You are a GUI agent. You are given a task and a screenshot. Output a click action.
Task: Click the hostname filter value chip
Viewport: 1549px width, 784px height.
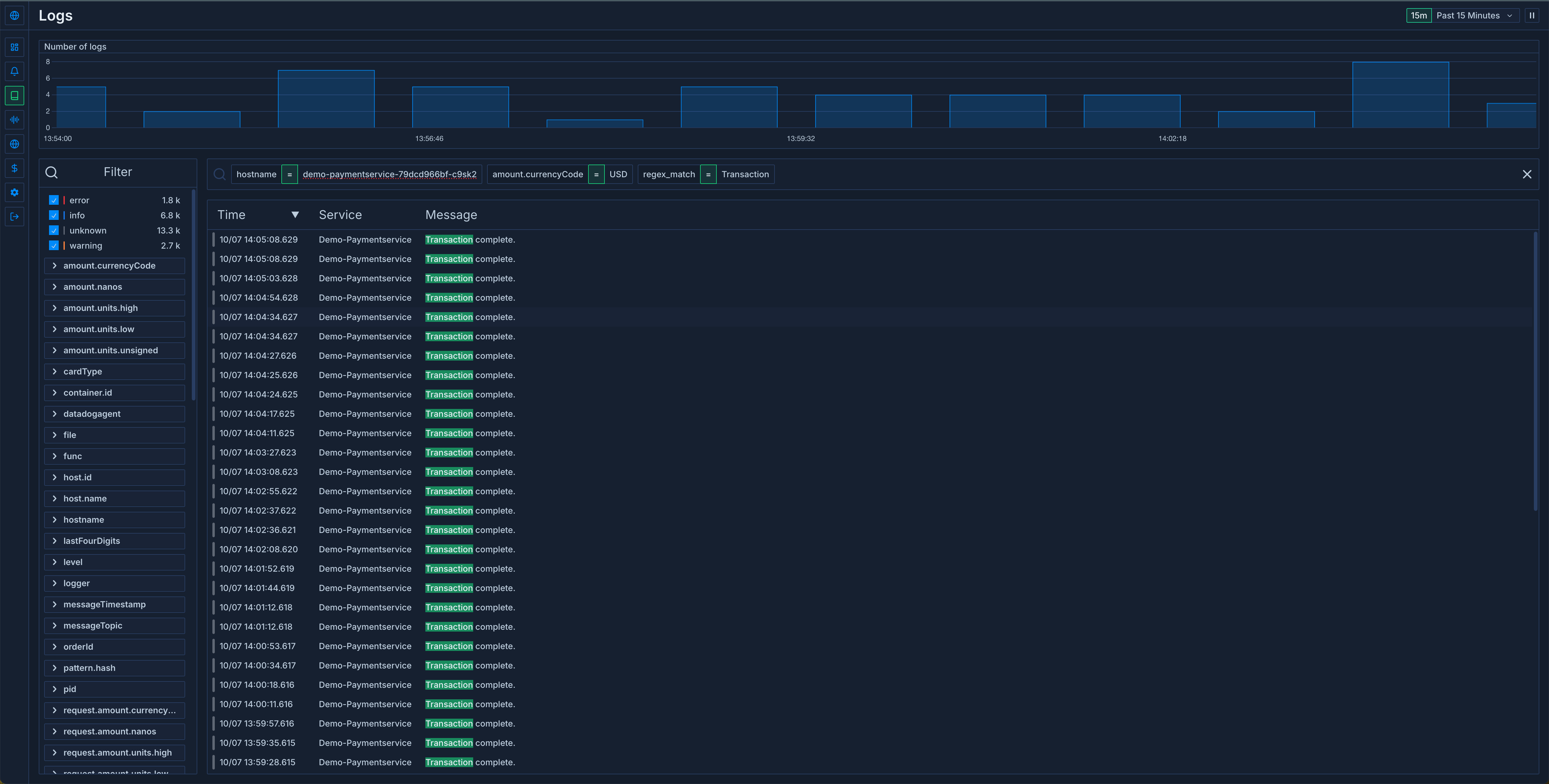coord(389,174)
